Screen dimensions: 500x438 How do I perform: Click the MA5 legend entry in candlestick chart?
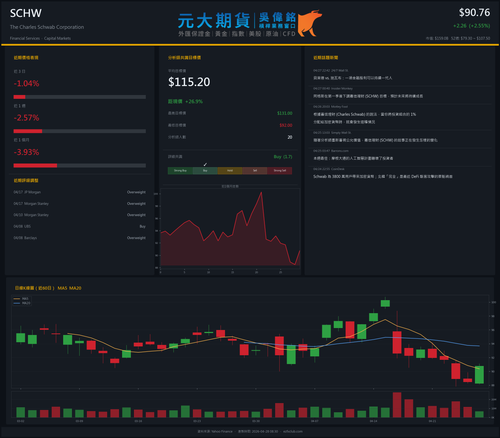click(22, 299)
